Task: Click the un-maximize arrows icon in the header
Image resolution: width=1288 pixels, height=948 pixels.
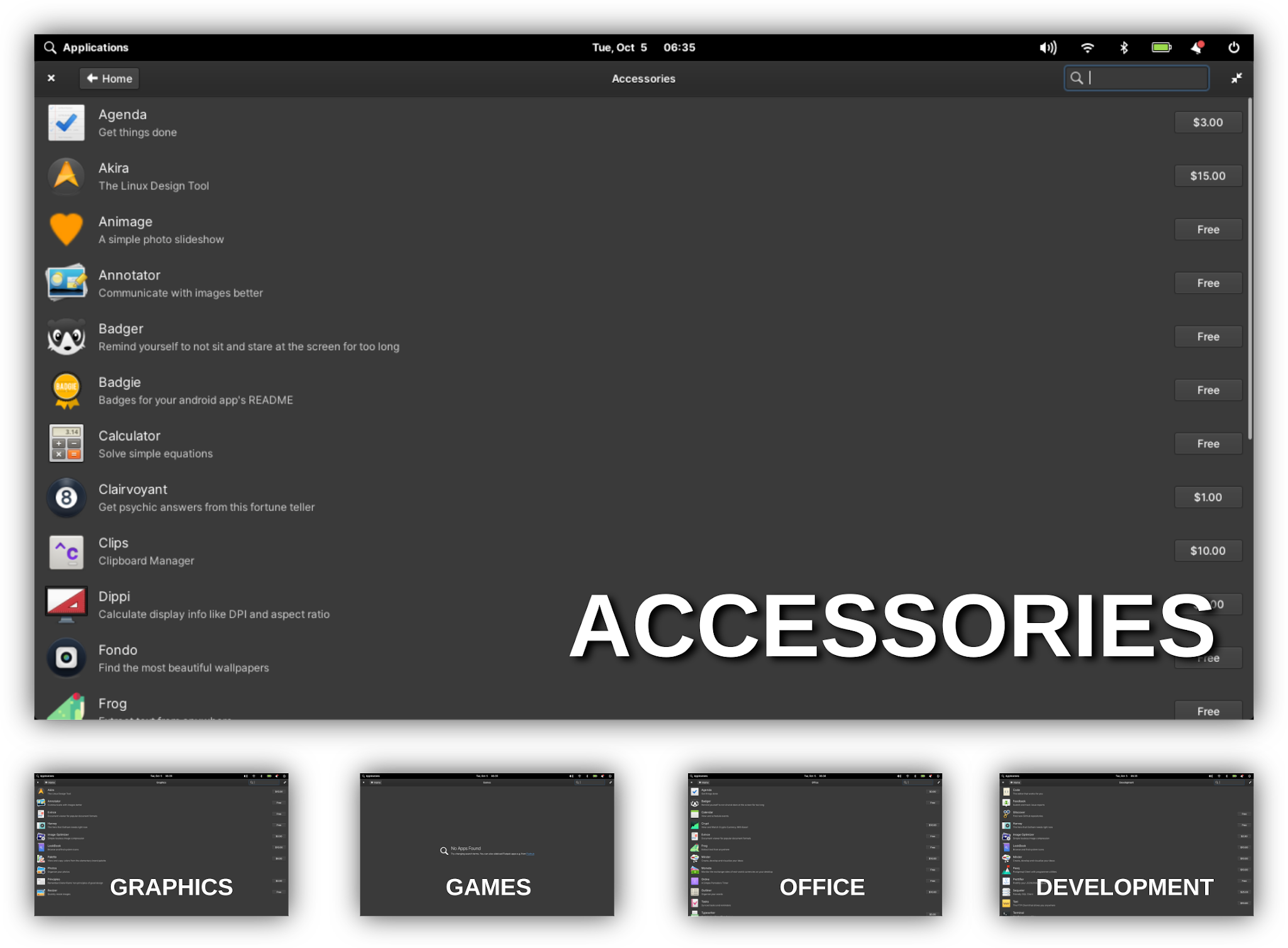Action: pos(1236,79)
